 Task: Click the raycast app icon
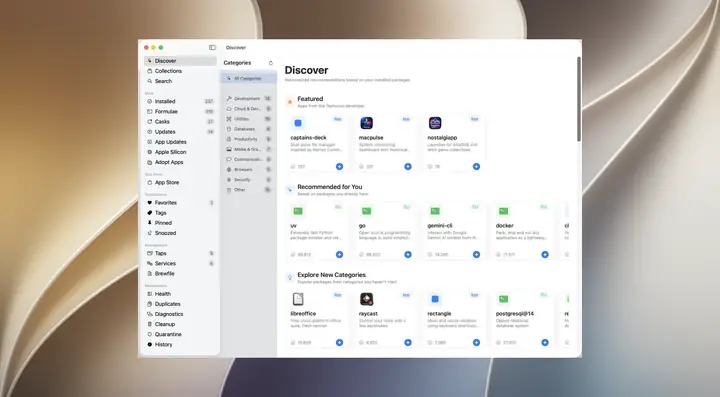[366, 299]
